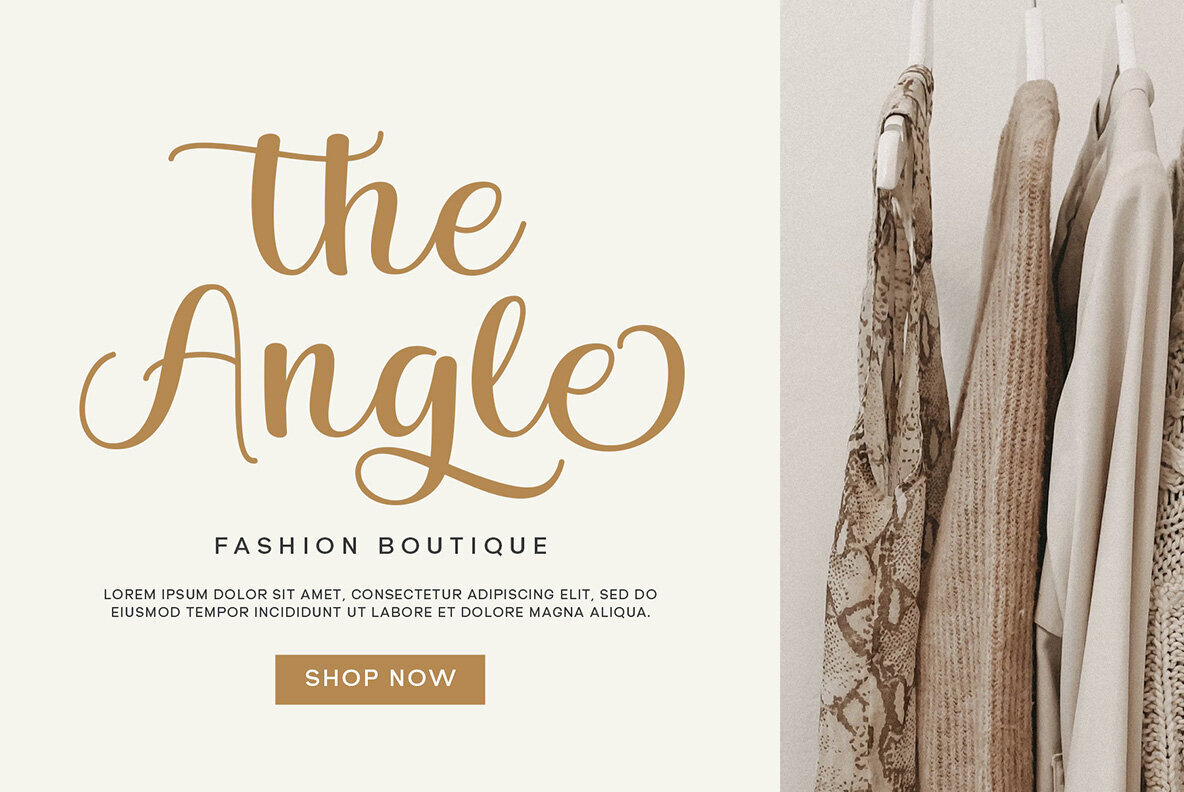Click the SHOP NOW button
Image resolution: width=1184 pixels, height=792 pixels.
point(380,680)
